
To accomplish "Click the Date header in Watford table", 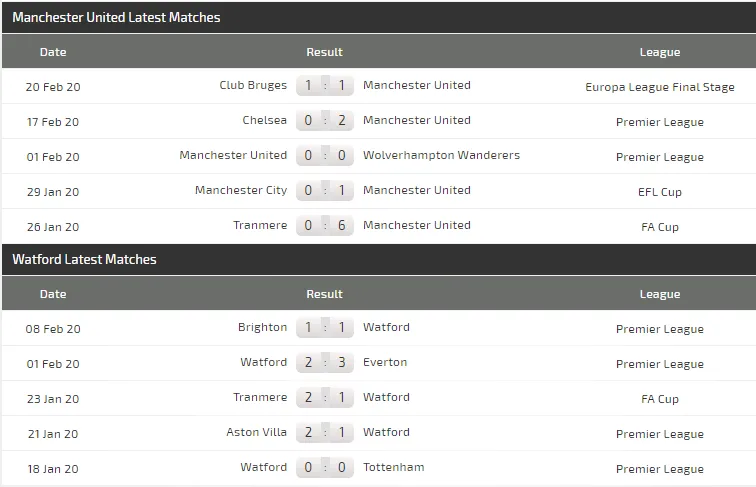I will point(53,294).
